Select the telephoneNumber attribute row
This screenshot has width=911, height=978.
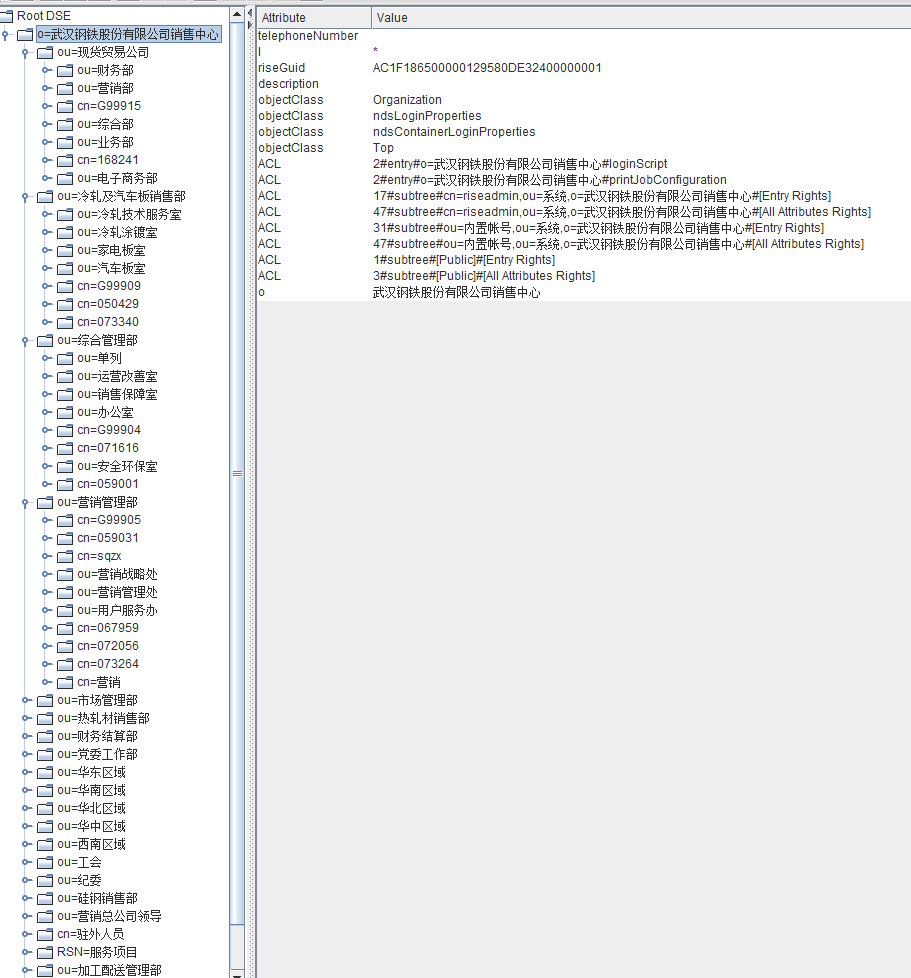pyautogui.click(x=584, y=36)
